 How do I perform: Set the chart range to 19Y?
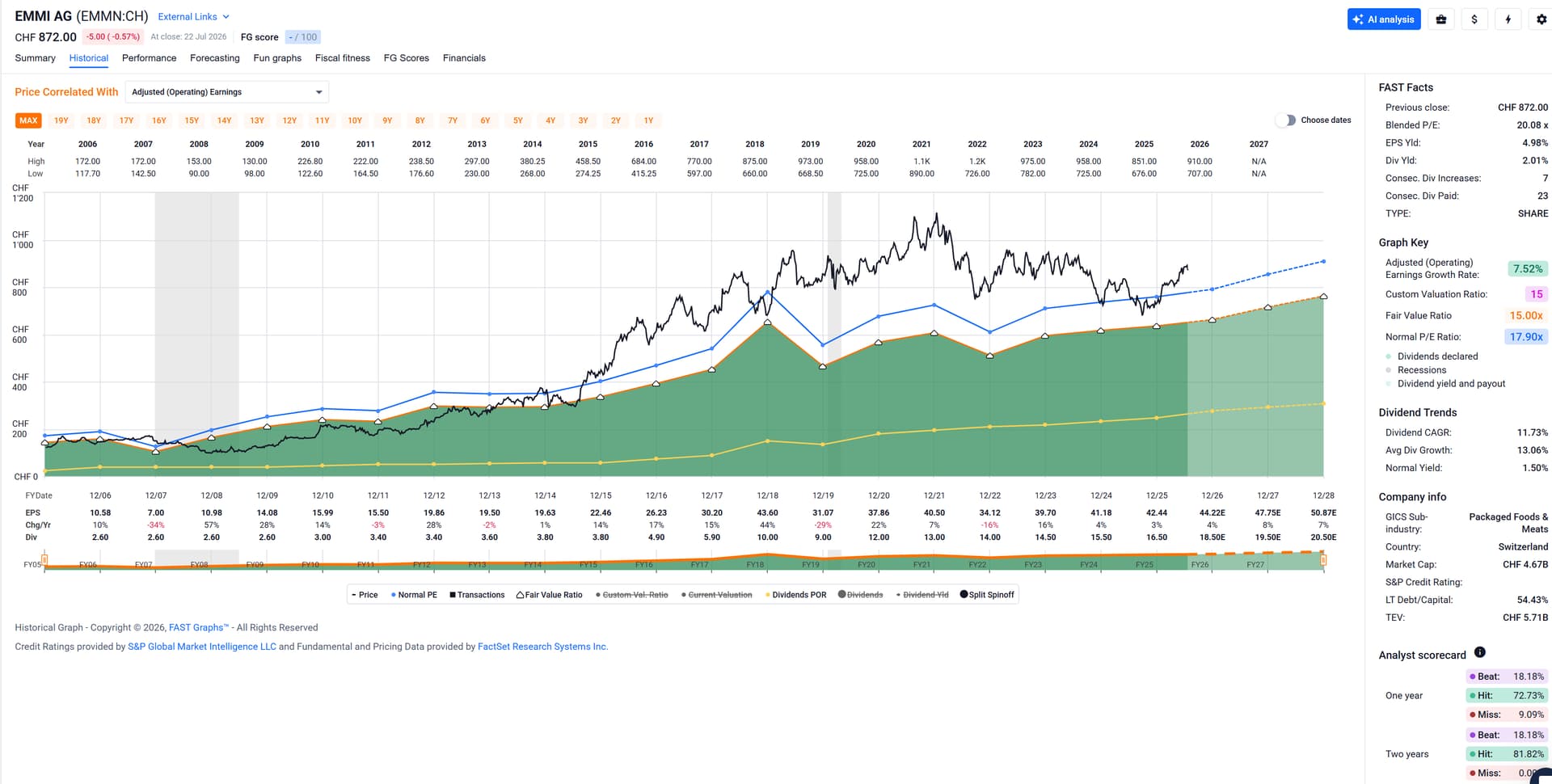pyautogui.click(x=61, y=120)
